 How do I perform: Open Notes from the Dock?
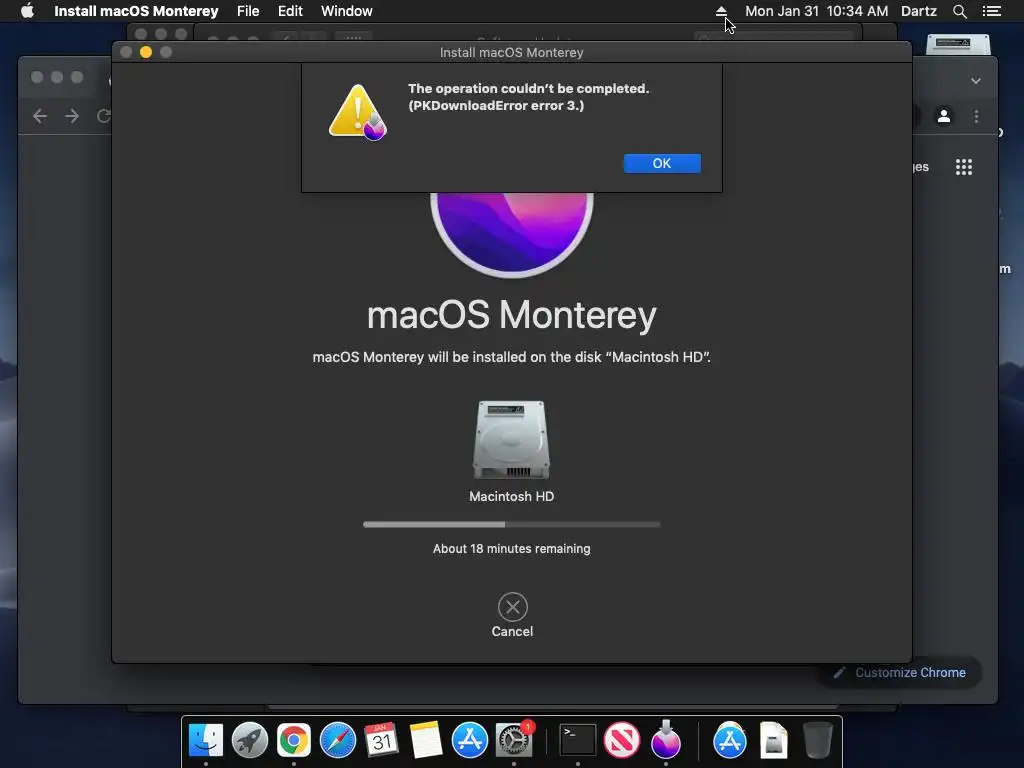426,741
